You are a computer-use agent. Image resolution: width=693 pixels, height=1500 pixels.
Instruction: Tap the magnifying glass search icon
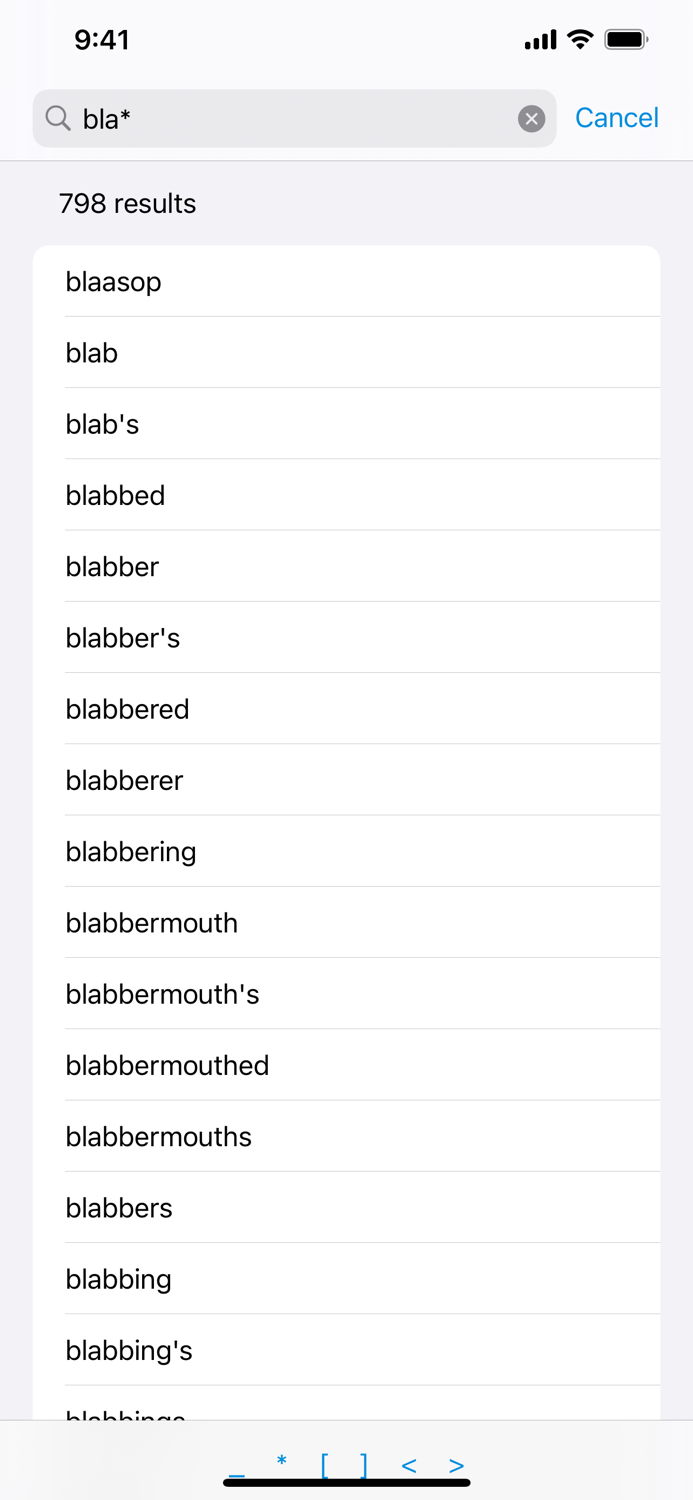[x=57, y=118]
